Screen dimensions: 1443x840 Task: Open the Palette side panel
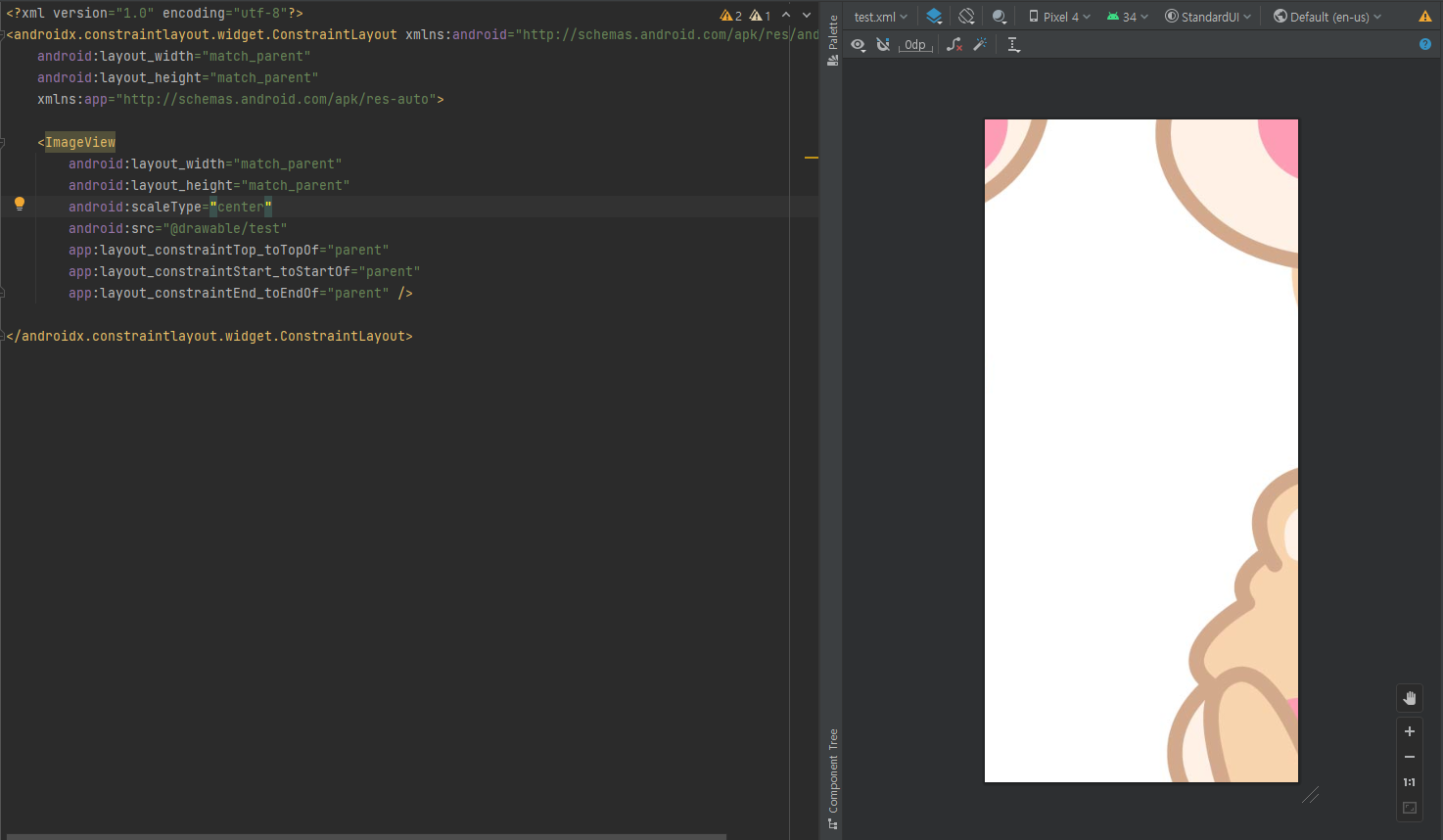pos(833,40)
